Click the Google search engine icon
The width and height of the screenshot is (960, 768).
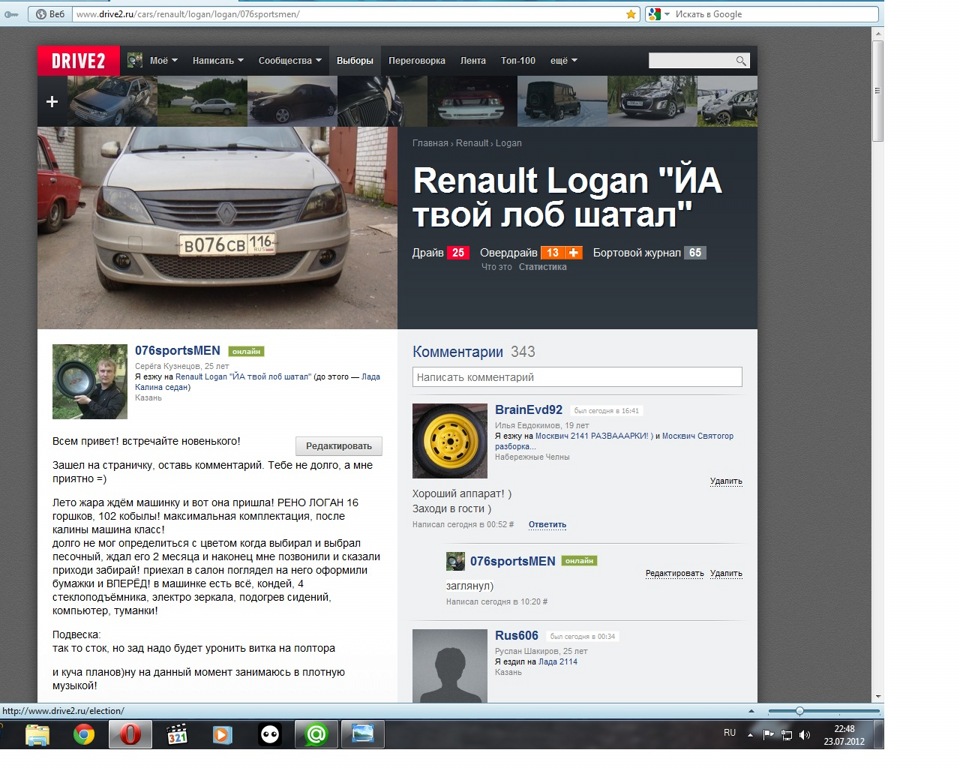(654, 14)
